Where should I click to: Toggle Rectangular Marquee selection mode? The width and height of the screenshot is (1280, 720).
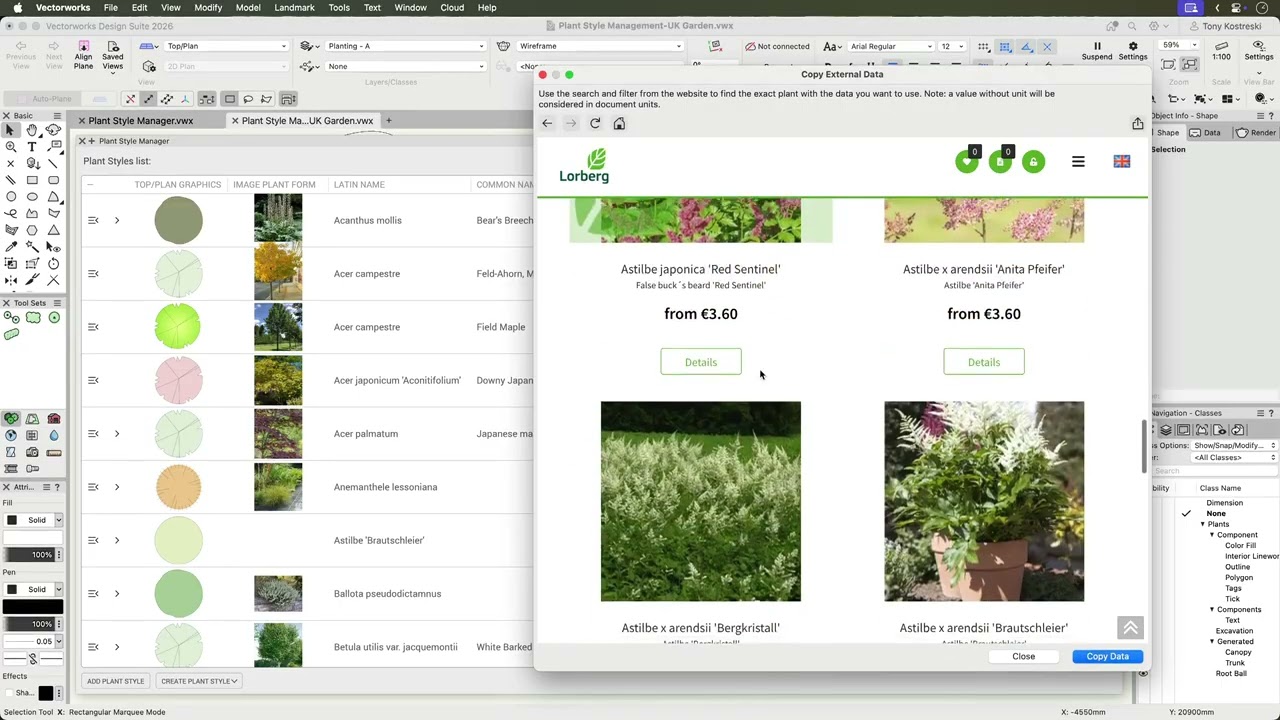[x=229, y=99]
